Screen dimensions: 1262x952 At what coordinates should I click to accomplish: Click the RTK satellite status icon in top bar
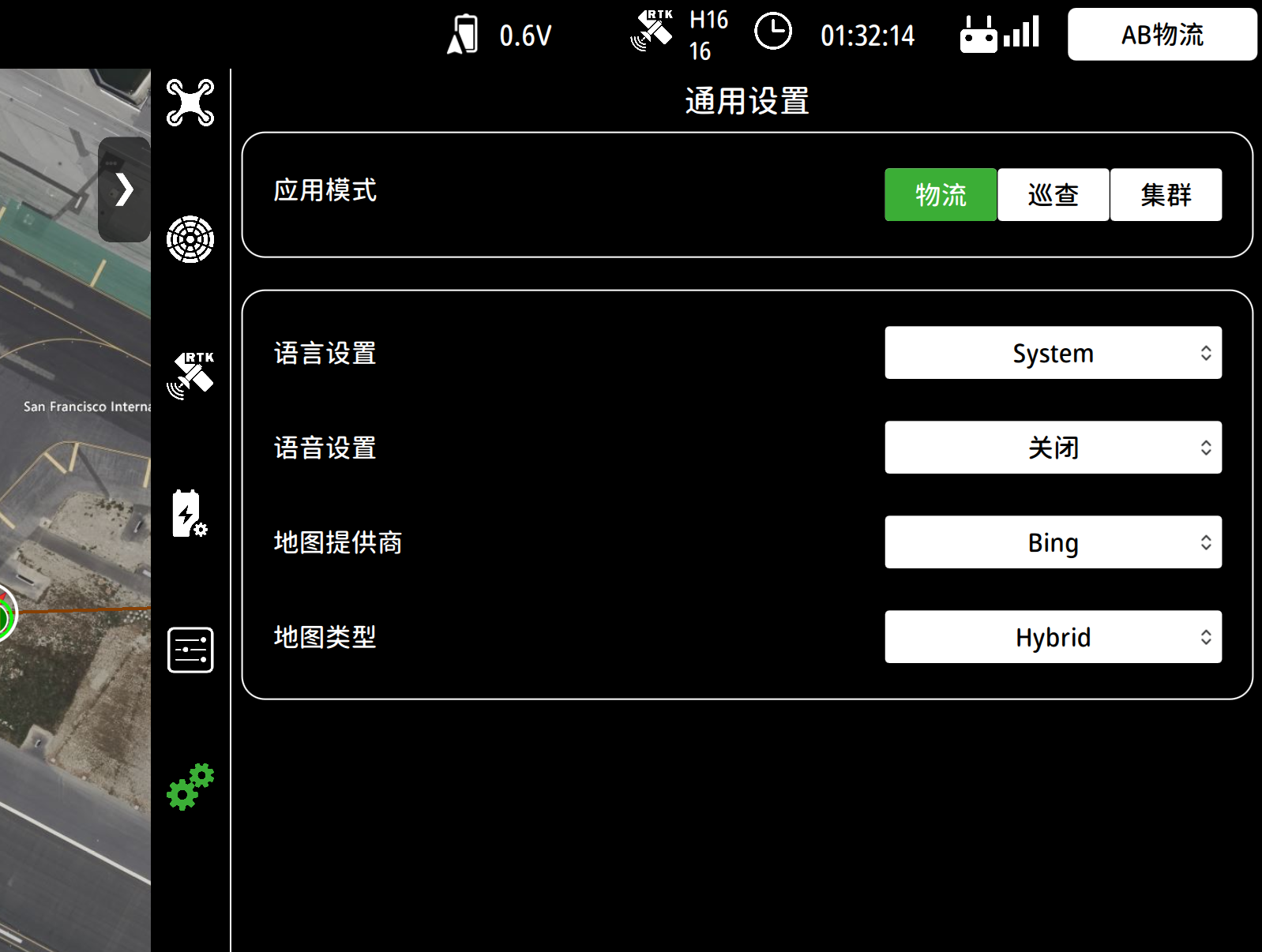652,32
